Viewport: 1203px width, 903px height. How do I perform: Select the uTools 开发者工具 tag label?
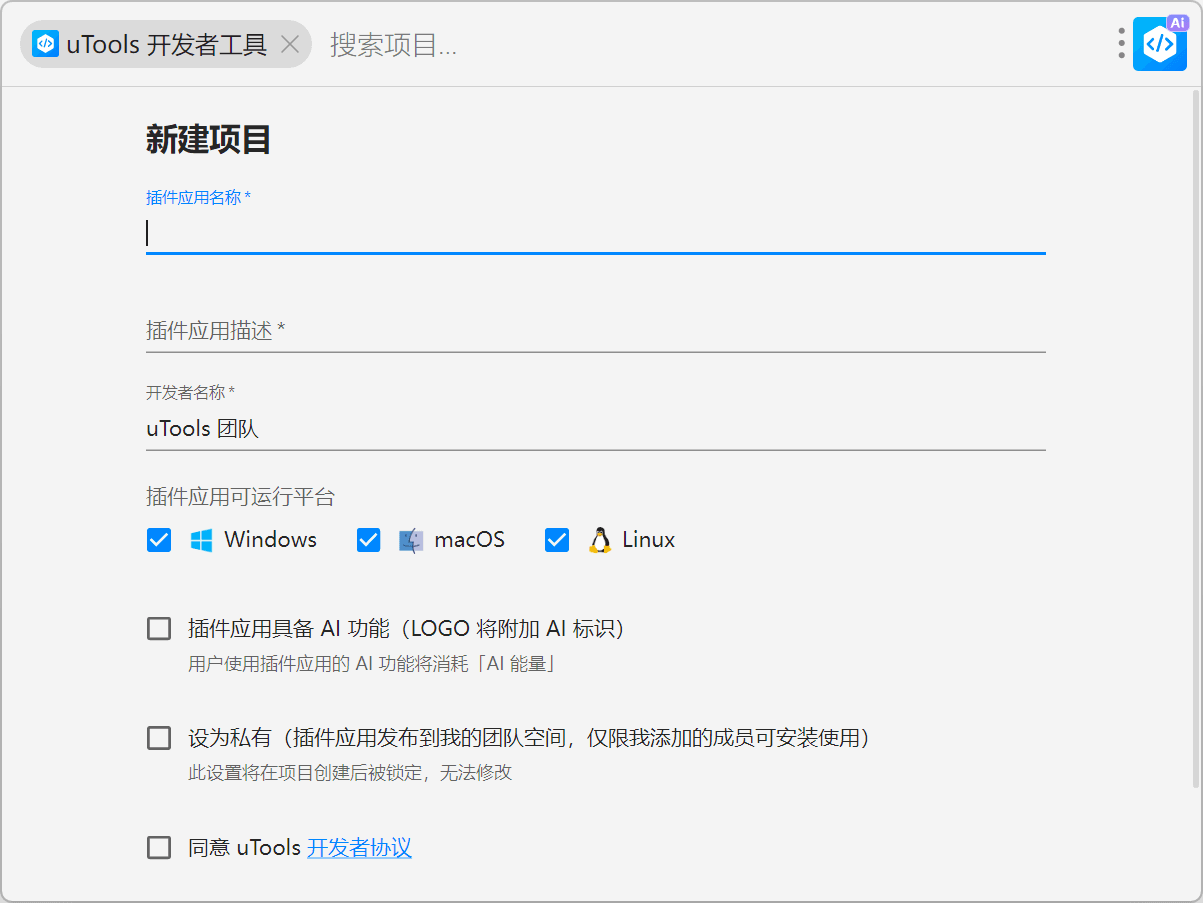tap(167, 44)
